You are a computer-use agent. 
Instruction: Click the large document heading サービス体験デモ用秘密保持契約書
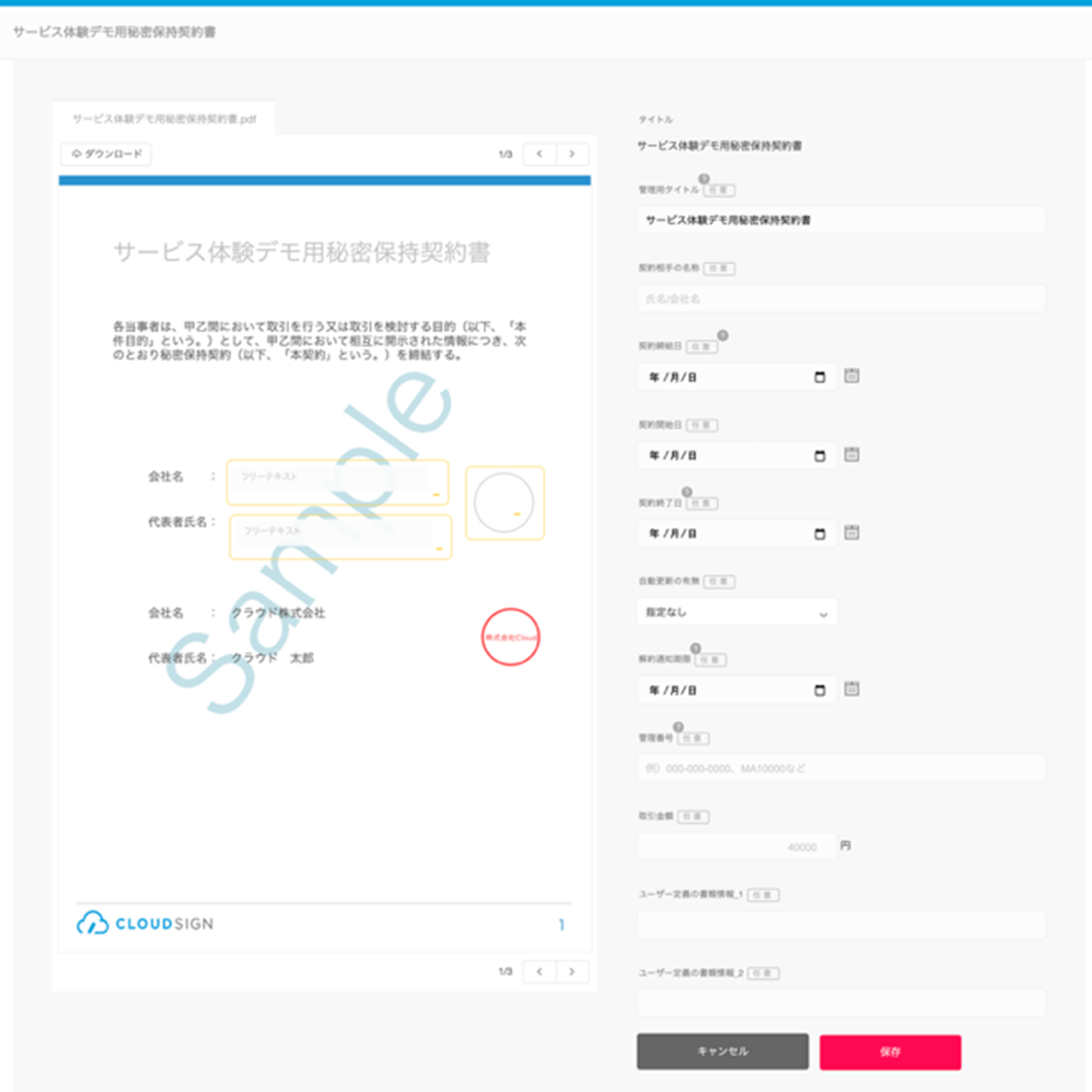coord(302,252)
